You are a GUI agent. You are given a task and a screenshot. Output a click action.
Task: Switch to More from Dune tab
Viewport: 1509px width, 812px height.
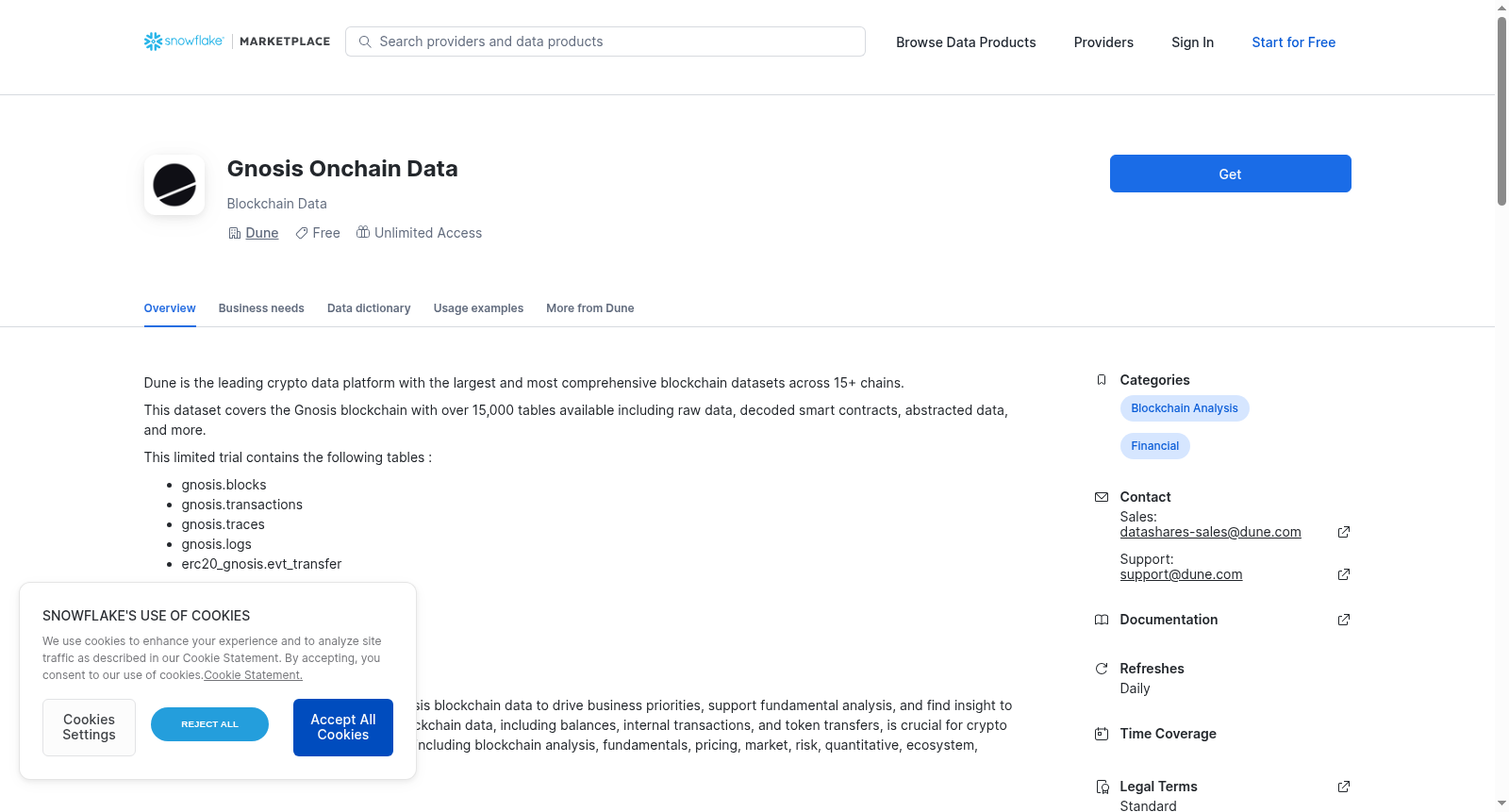[x=589, y=308]
